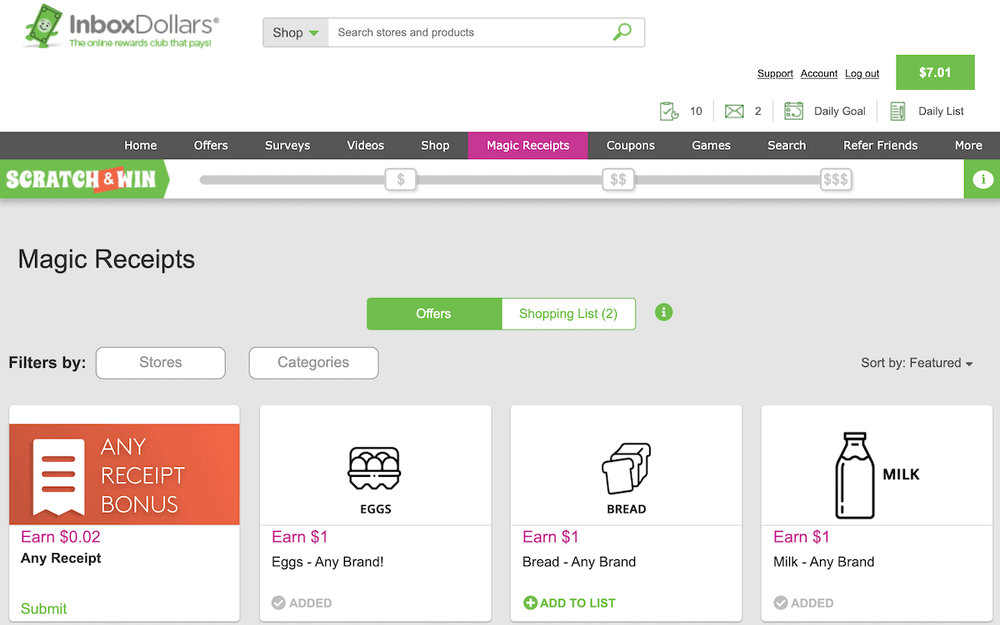Open the Sort by Featured dropdown

point(916,363)
